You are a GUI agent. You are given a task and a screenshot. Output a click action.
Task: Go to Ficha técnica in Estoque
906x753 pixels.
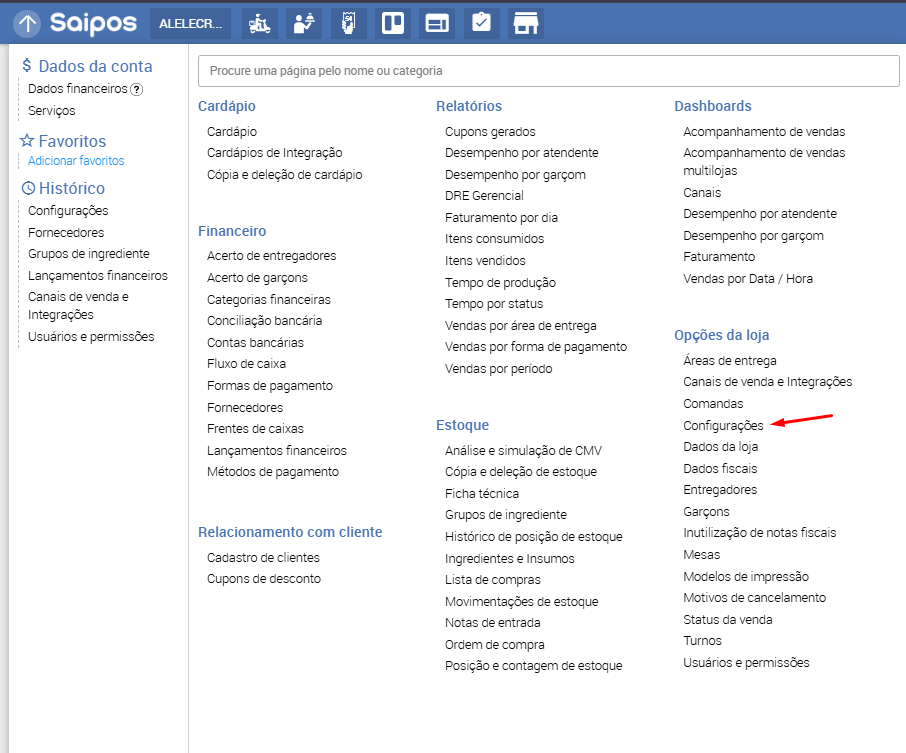(482, 493)
